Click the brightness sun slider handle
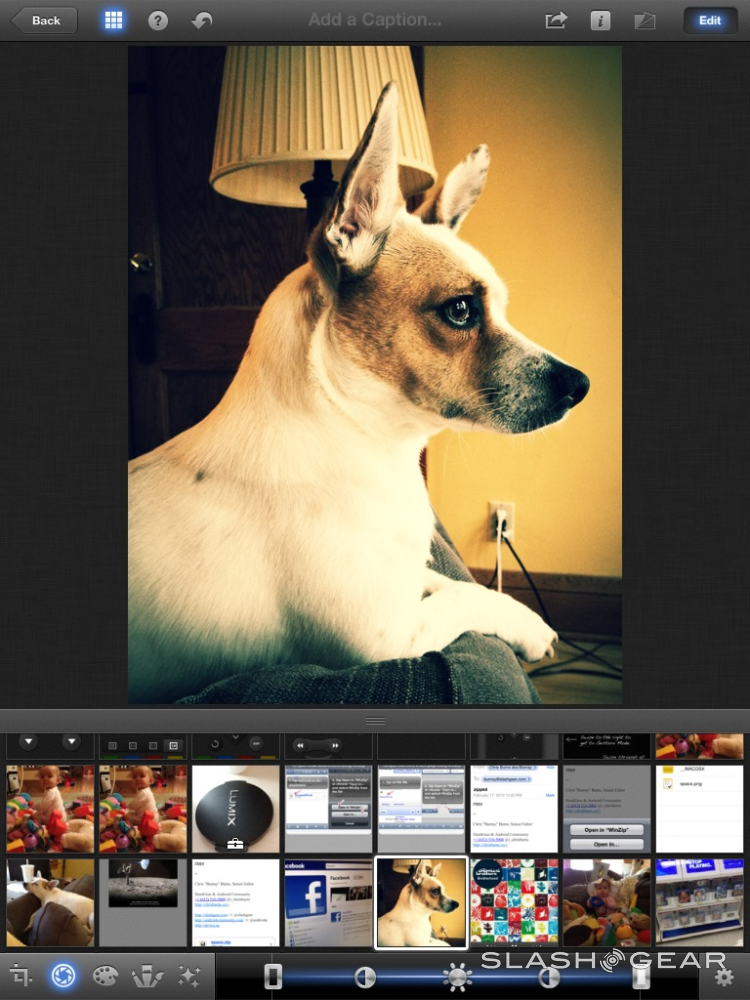 click(458, 976)
